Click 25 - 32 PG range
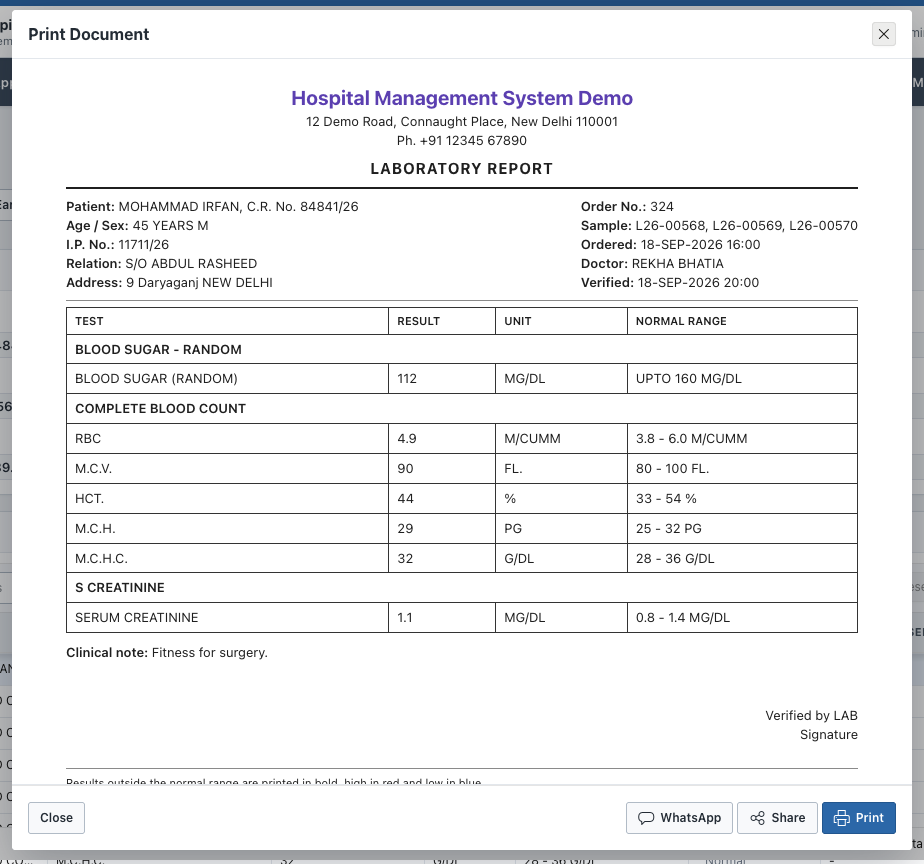This screenshot has width=924, height=864. [742, 529]
